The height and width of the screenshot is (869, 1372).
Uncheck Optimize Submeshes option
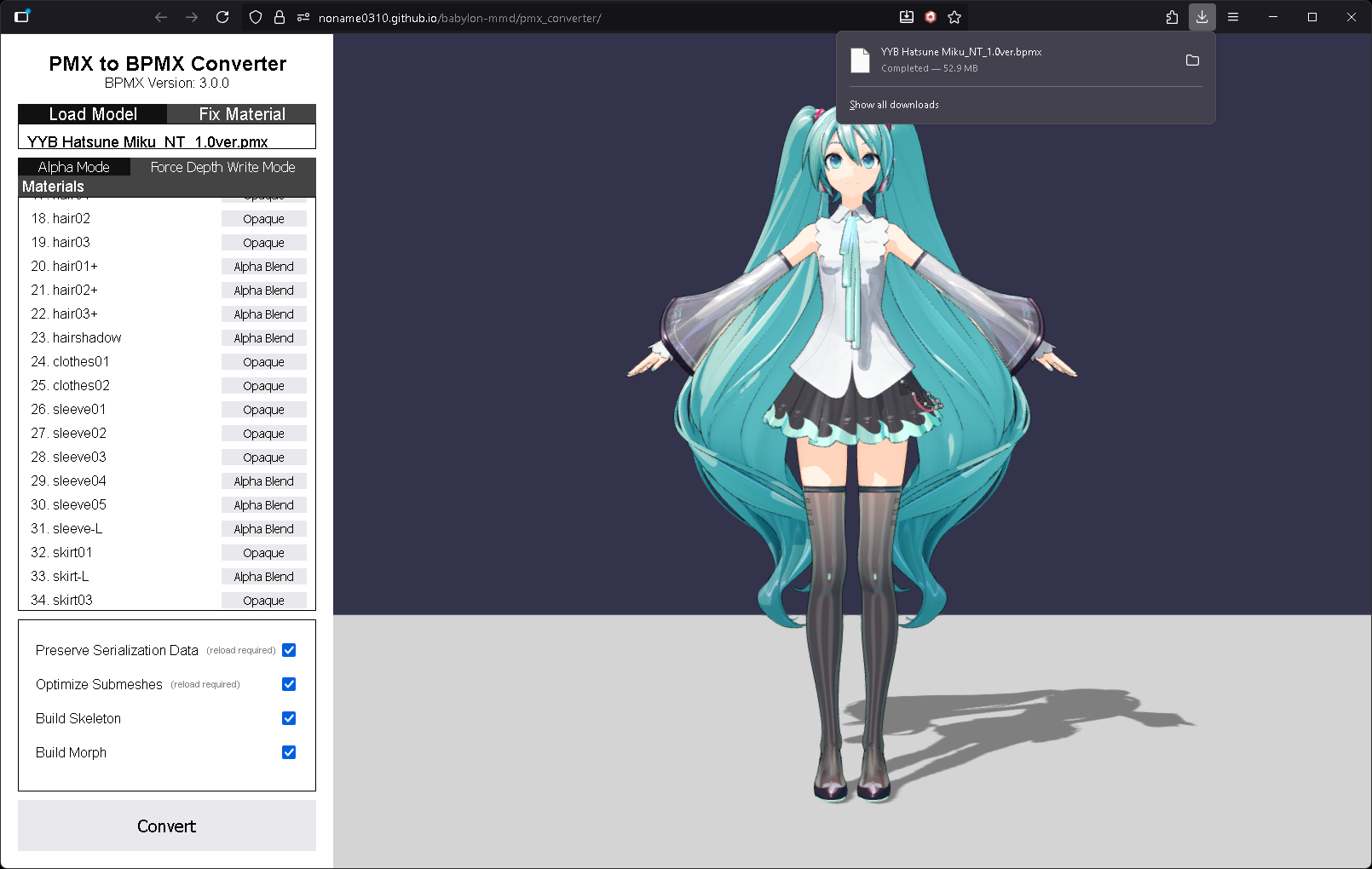(289, 684)
